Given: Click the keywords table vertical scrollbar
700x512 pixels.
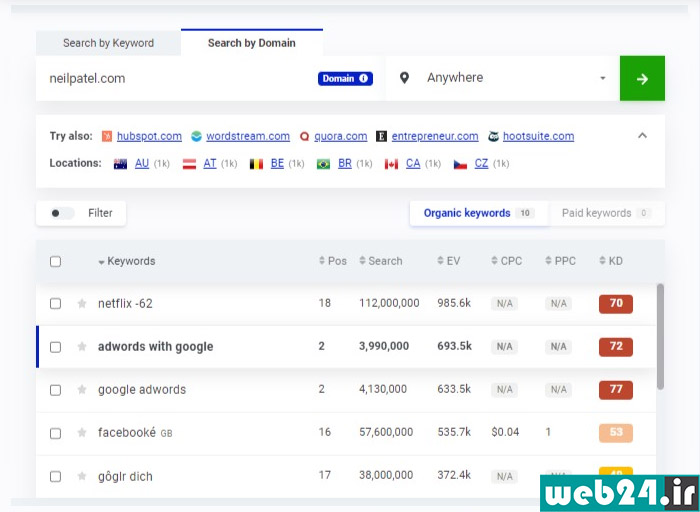Looking at the screenshot, I should click(x=660, y=337).
